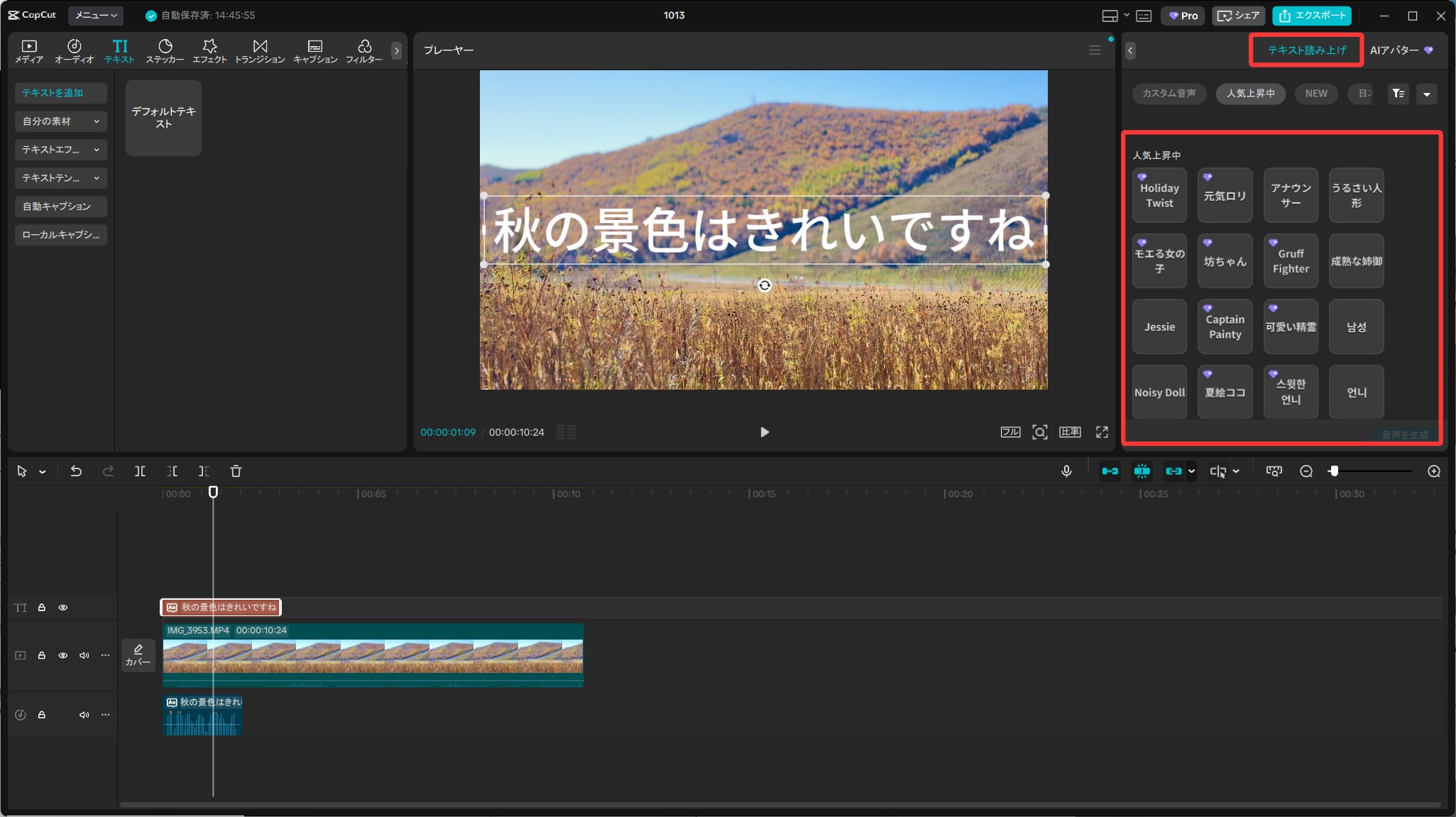Screen dimensions: 1456x817
Task: Click the microphone record voiceover icon
Action: [1066, 471]
